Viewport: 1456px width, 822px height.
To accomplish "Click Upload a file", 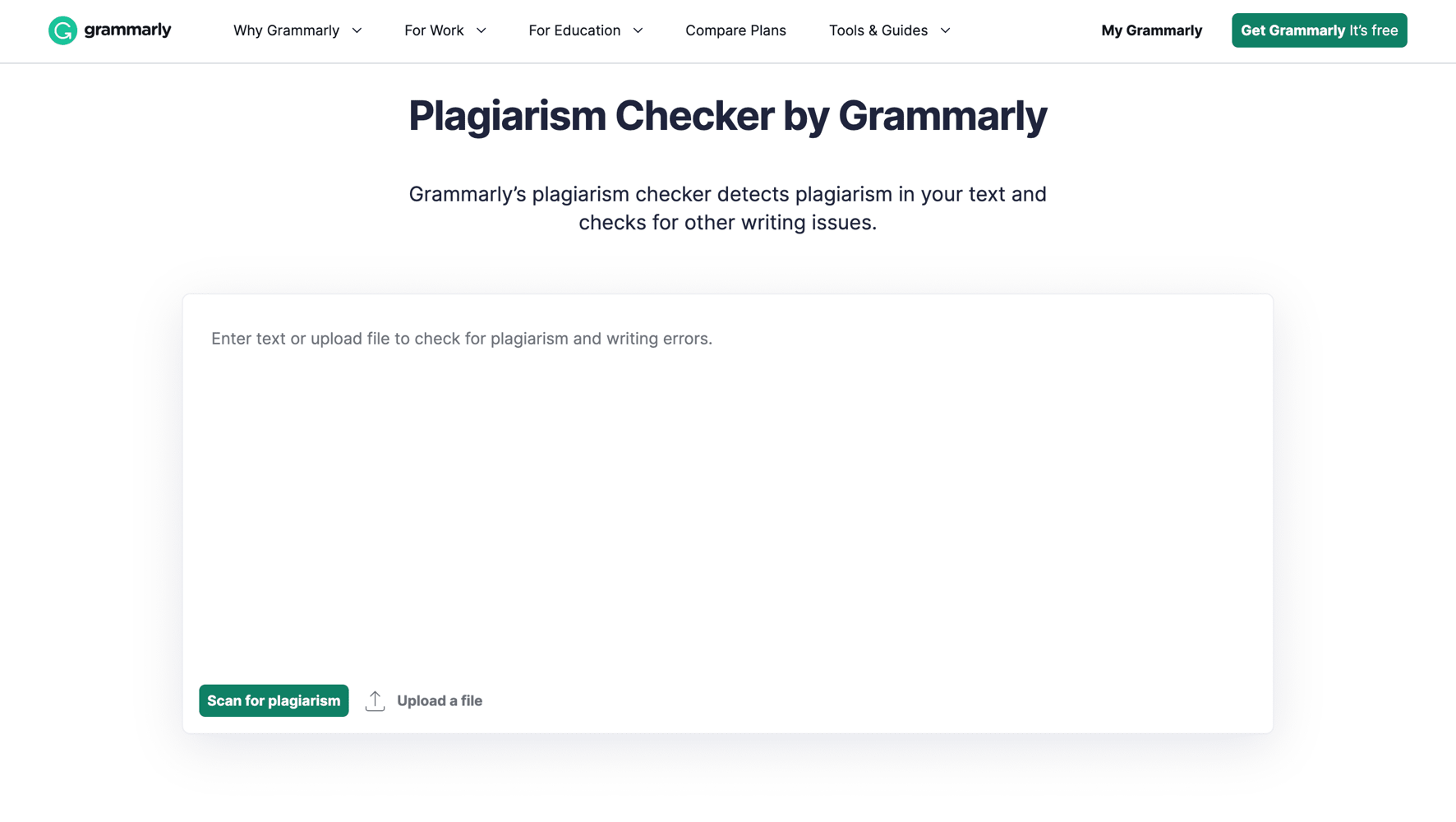I will 440,700.
